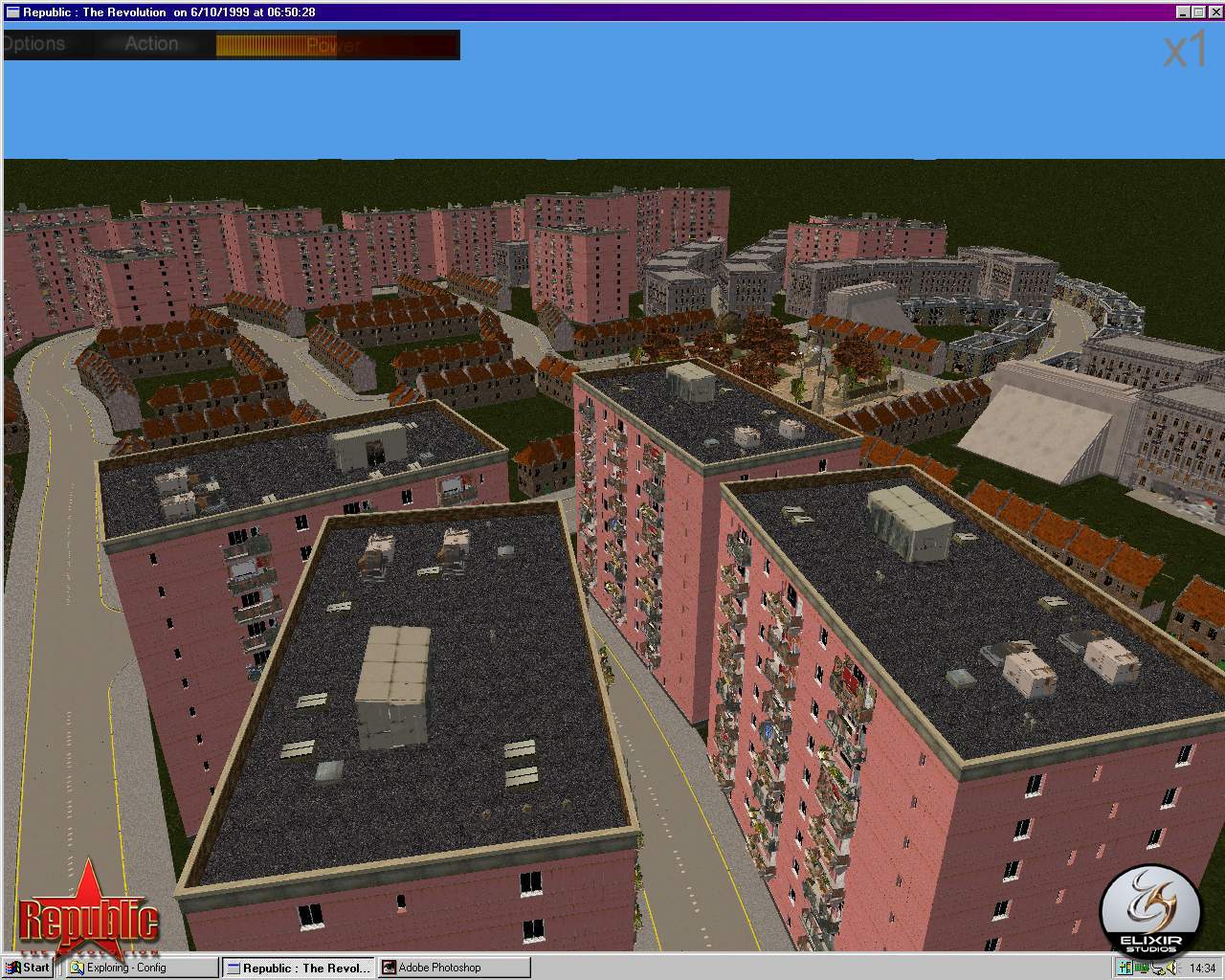
Task: Click the system tray clock
Action: point(1202,968)
